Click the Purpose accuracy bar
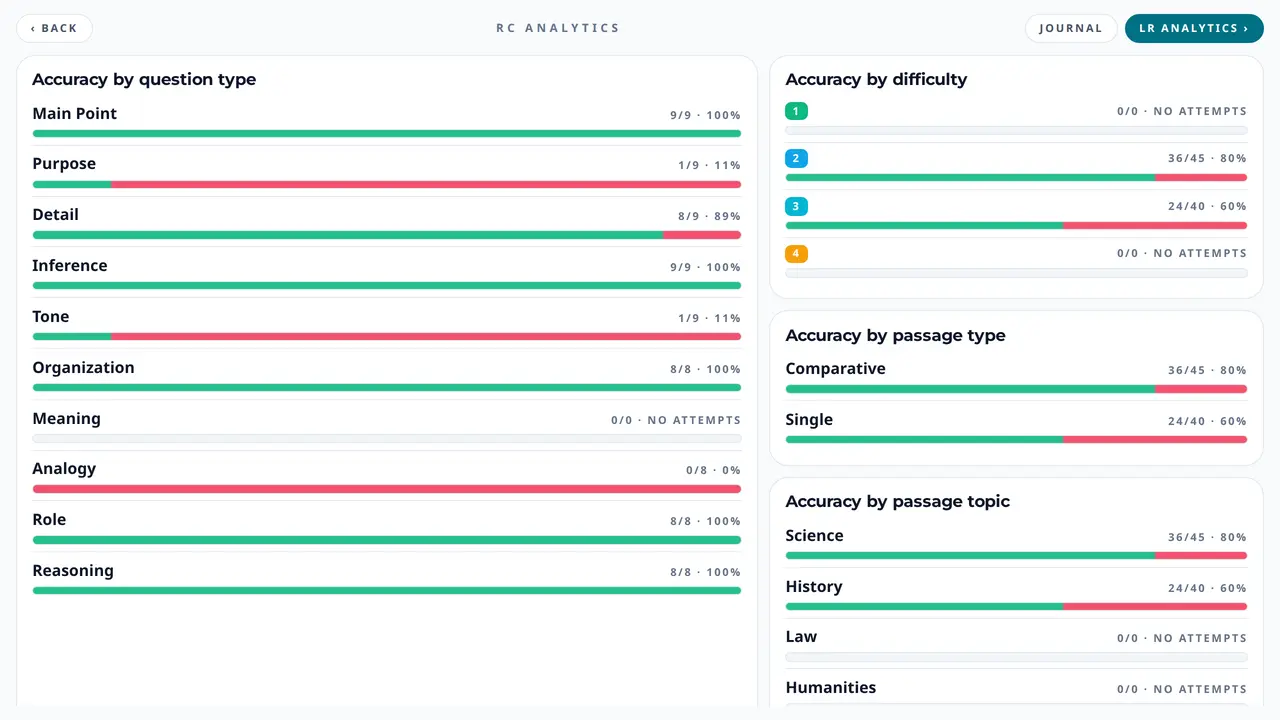1280x720 pixels. 386,184
